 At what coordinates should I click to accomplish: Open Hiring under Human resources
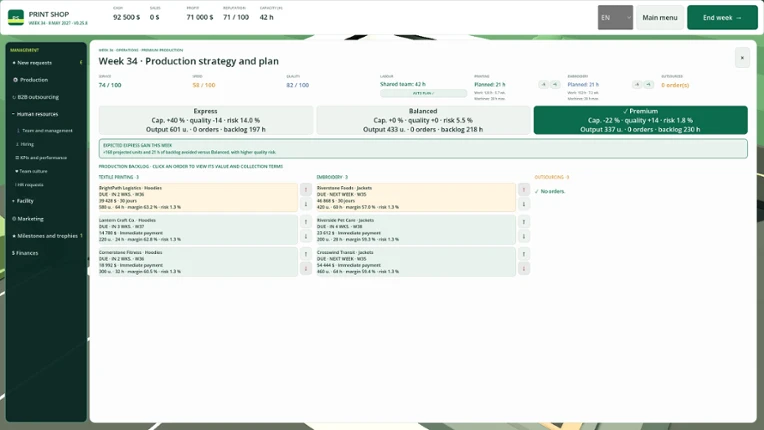pyautogui.click(x=25, y=144)
